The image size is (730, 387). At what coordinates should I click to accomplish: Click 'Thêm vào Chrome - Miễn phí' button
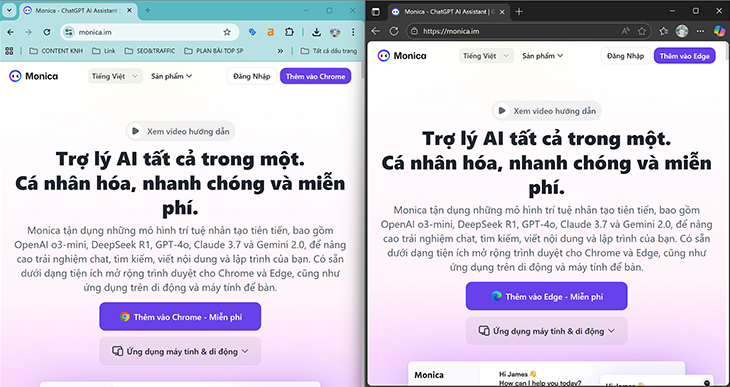(x=180, y=317)
